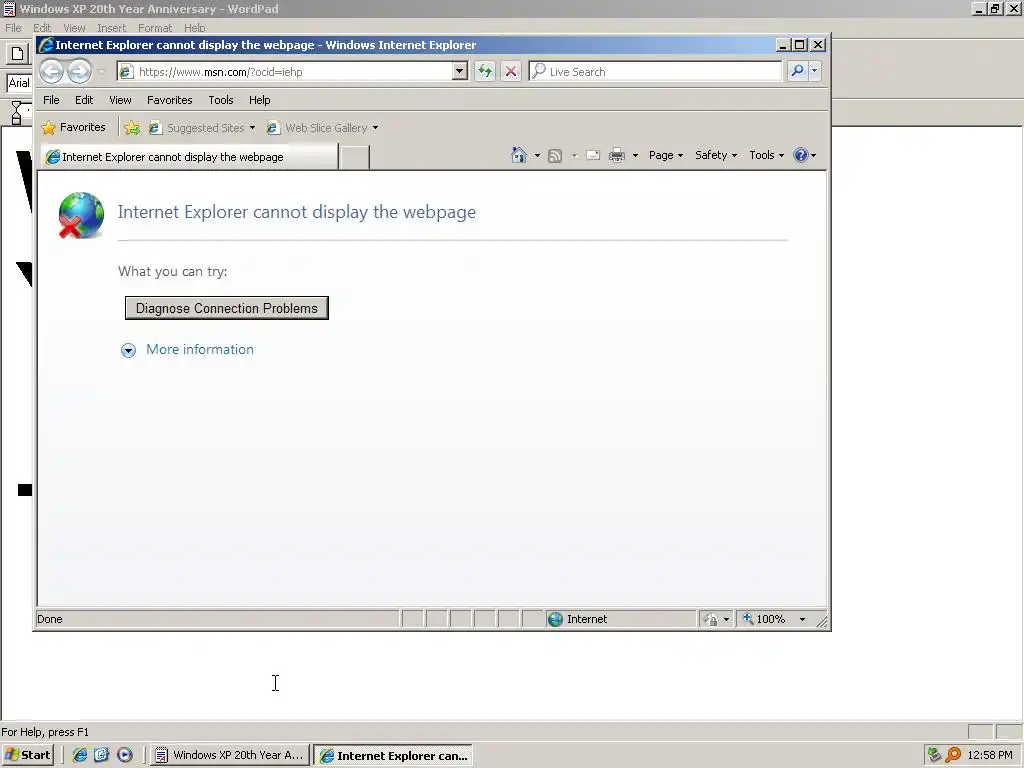Click the RSS Feeds icon

coord(555,155)
